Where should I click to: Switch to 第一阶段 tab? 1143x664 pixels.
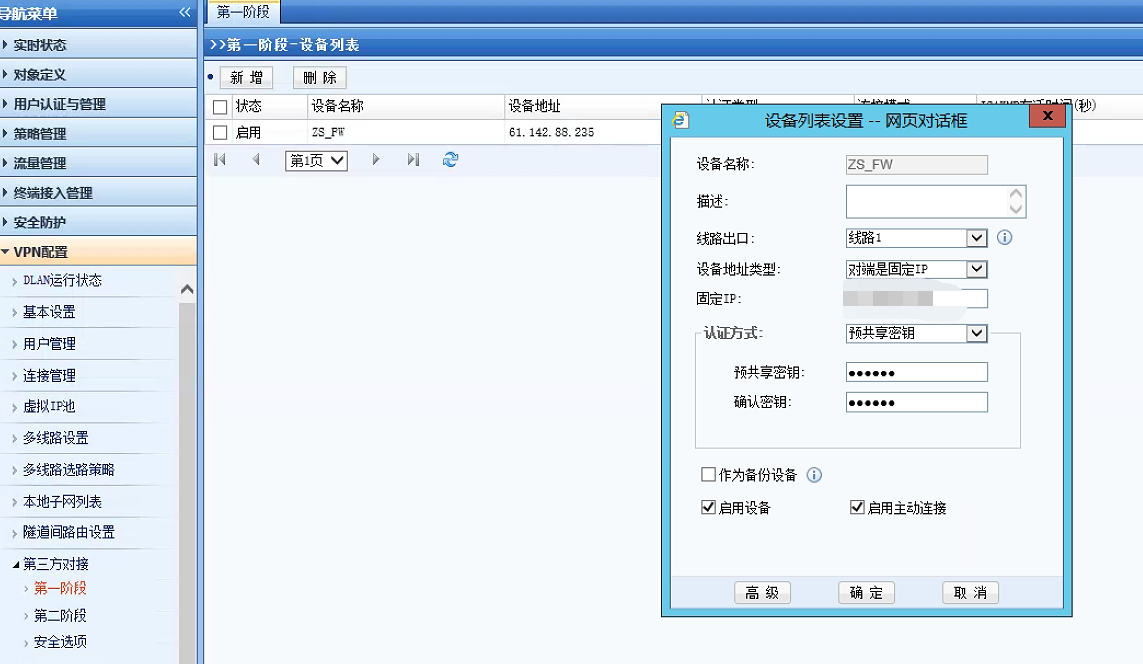click(x=243, y=12)
